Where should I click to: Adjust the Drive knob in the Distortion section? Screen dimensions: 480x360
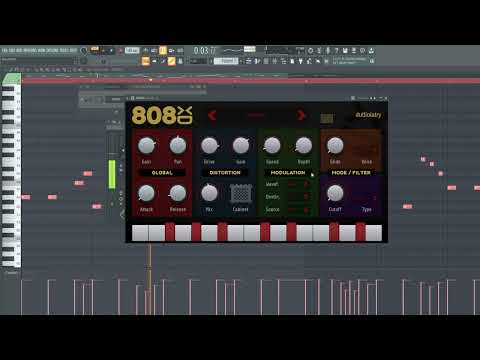point(210,146)
